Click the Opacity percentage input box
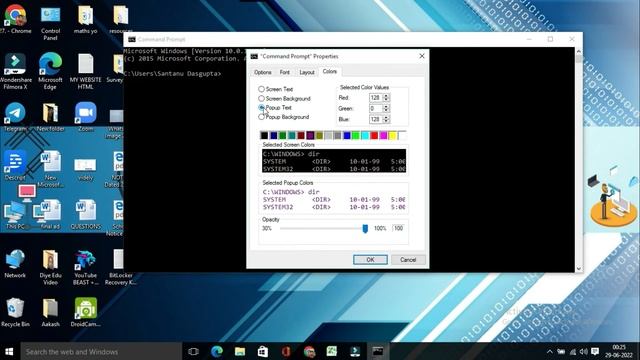Screen dimensions: 640x360 pos(399,228)
